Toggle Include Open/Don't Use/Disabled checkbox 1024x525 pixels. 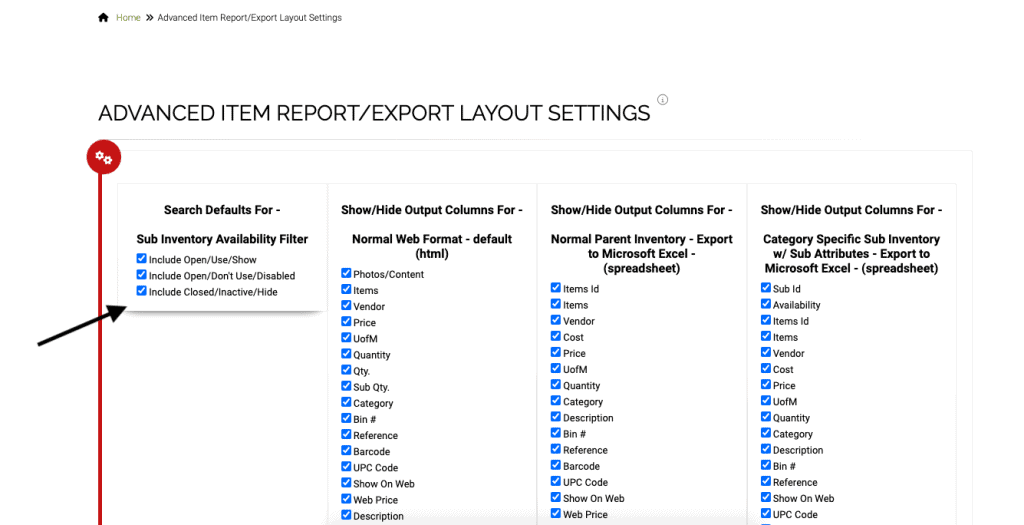click(x=142, y=275)
